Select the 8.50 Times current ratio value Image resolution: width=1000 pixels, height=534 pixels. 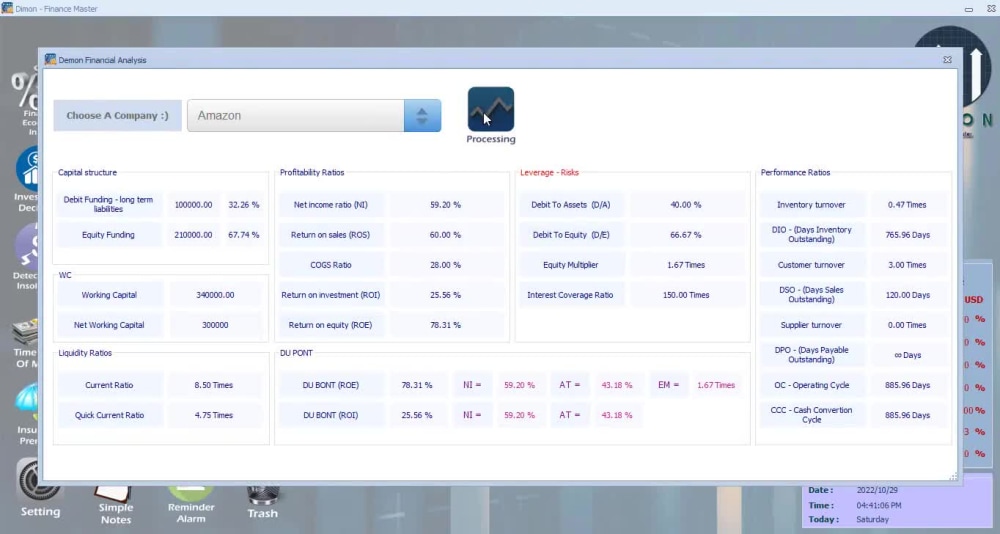[x=214, y=385]
